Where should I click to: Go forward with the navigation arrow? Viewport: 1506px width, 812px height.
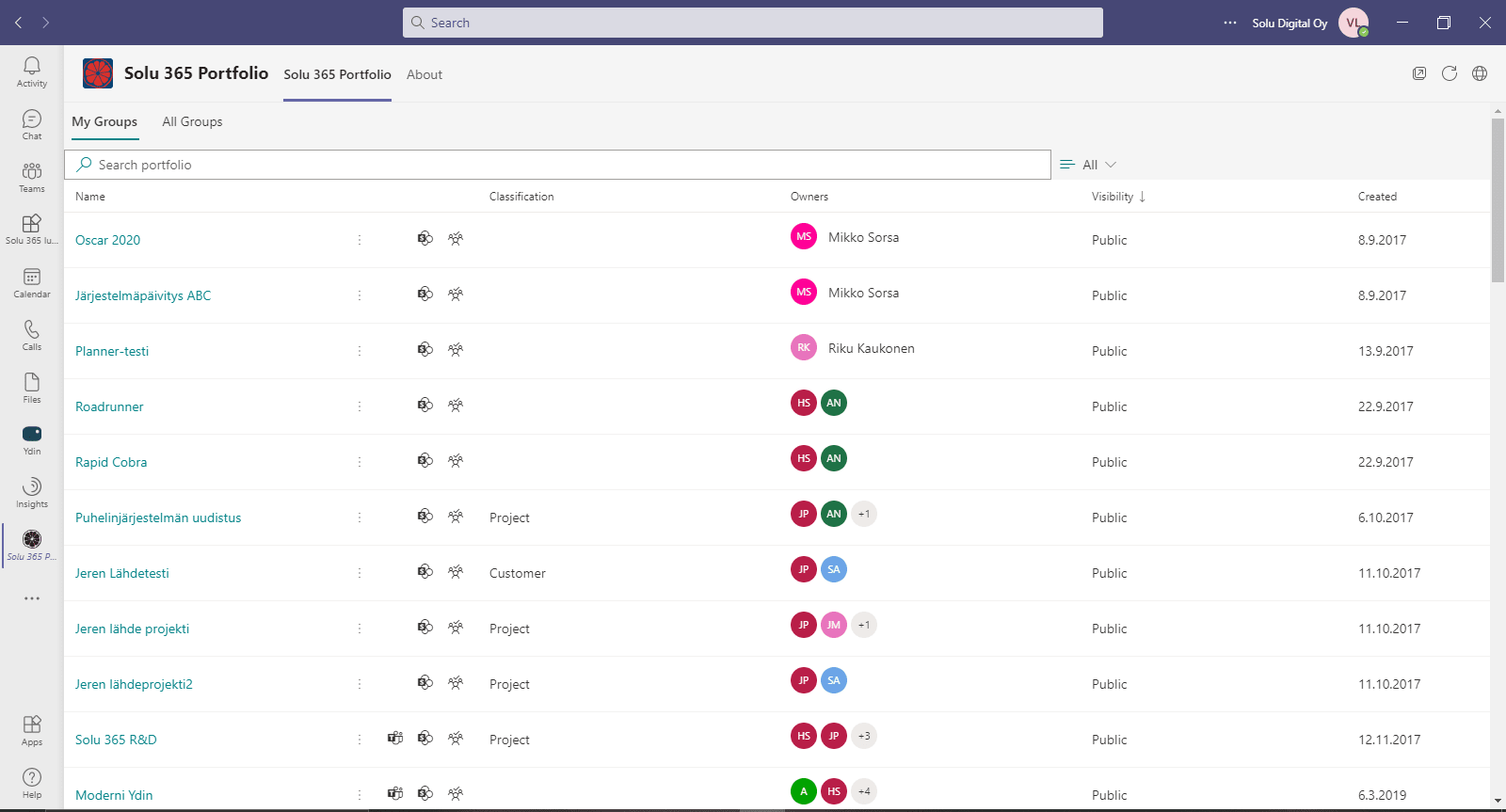(x=45, y=23)
